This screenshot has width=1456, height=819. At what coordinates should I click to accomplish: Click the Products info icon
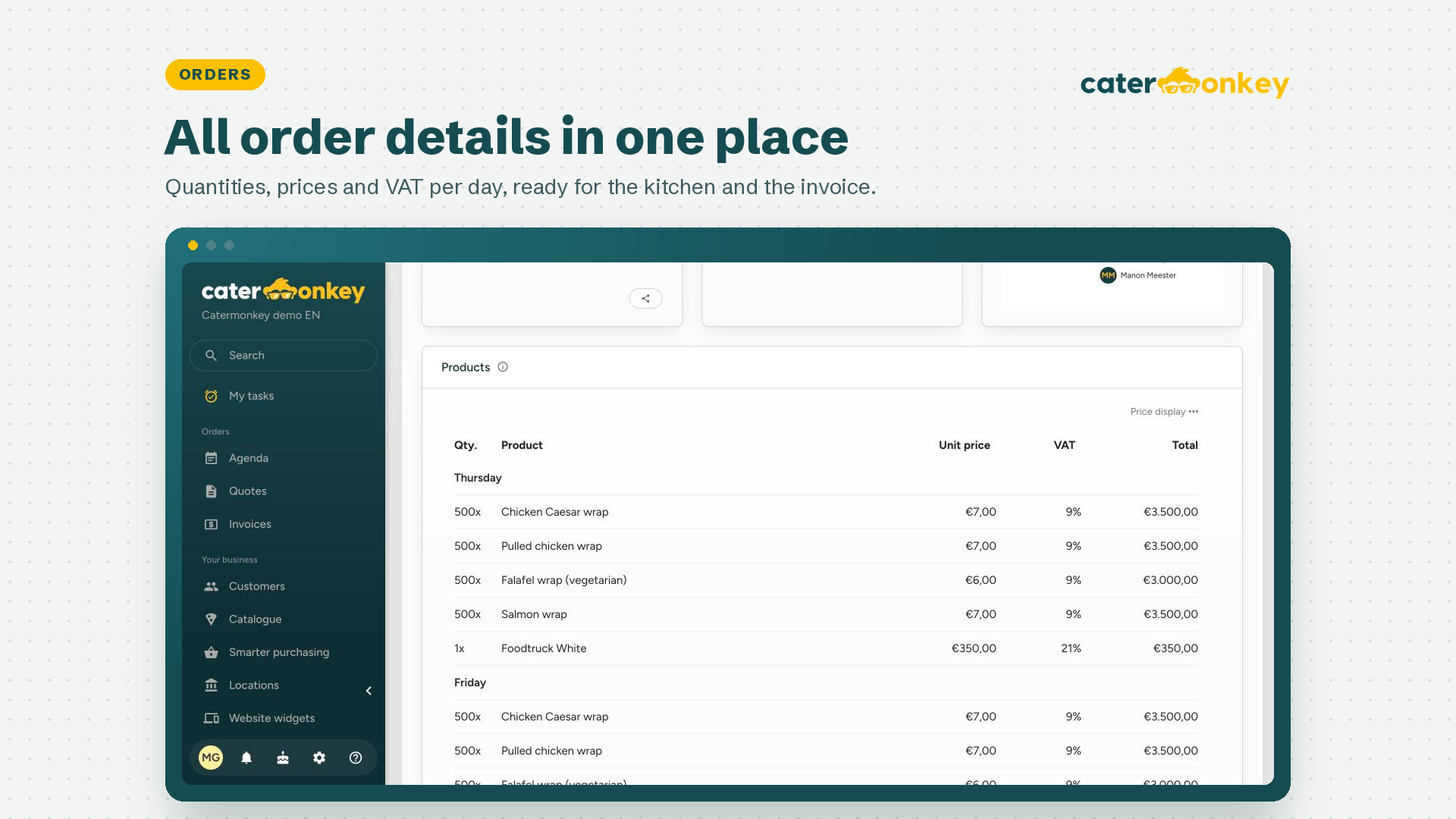503,367
